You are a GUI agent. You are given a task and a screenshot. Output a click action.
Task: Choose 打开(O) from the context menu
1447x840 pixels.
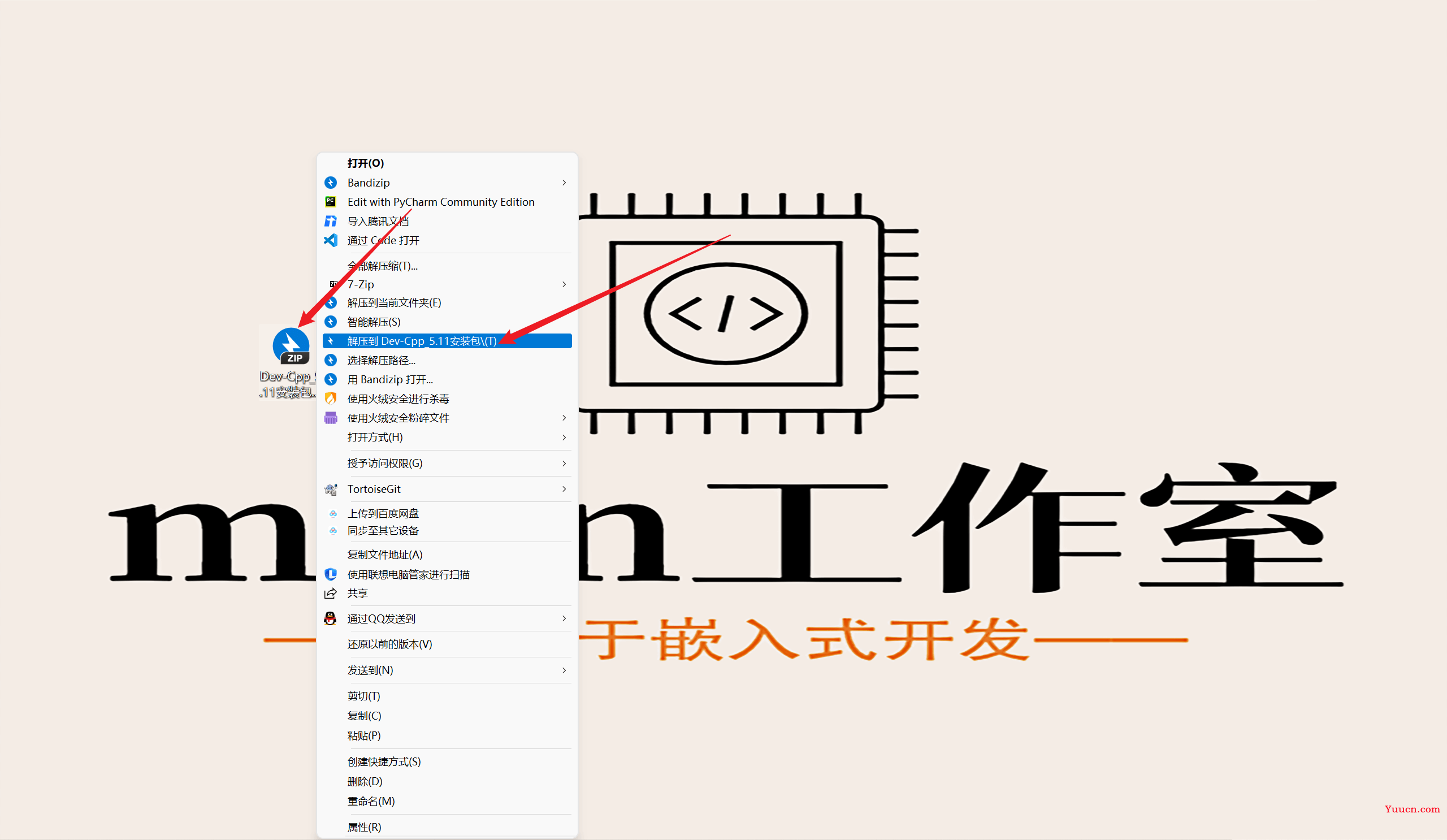pos(447,163)
